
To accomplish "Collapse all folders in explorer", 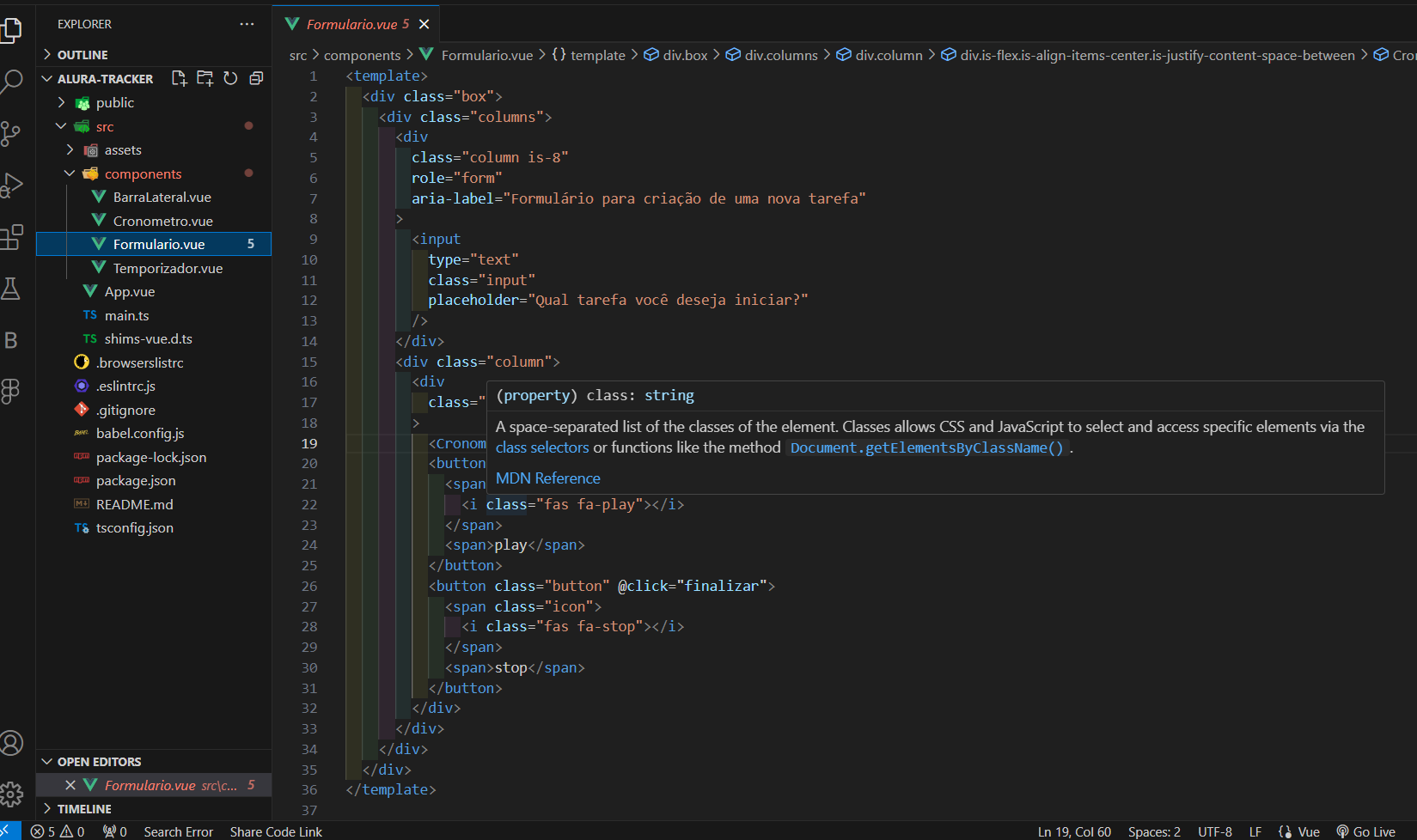I will tap(256, 78).
